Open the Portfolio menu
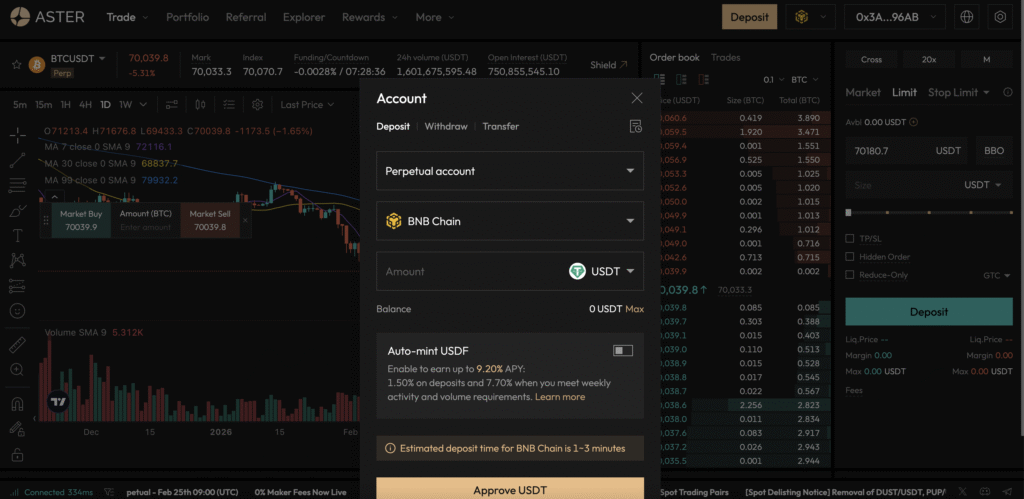This screenshot has height=499, width=1024. (x=187, y=18)
